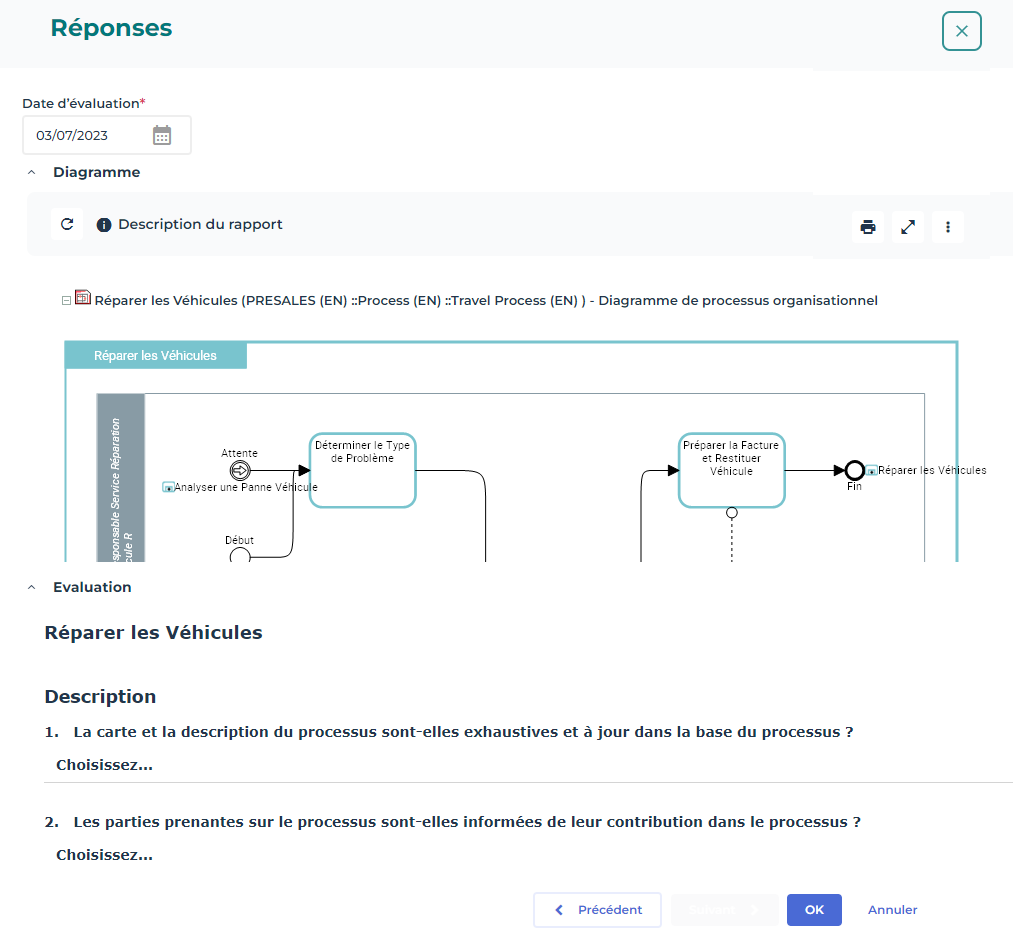
Task: Open the Choisissez dropdown for question 2
Action: pyautogui.click(x=105, y=855)
